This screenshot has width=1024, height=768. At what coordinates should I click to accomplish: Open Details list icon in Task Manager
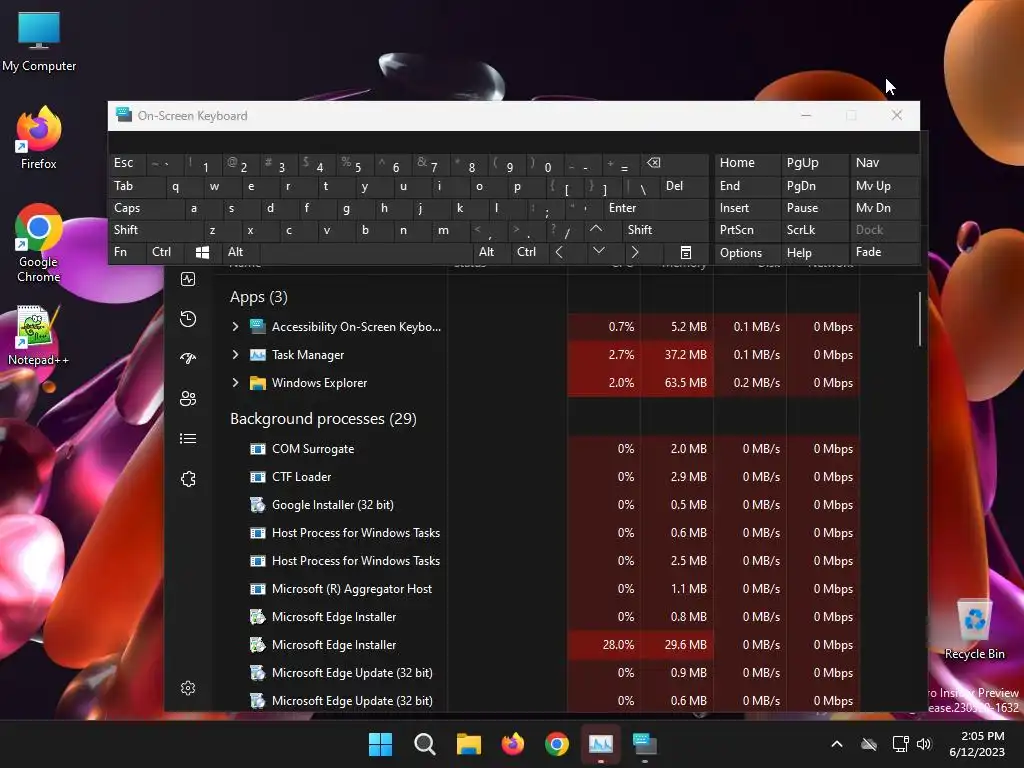[x=188, y=439]
